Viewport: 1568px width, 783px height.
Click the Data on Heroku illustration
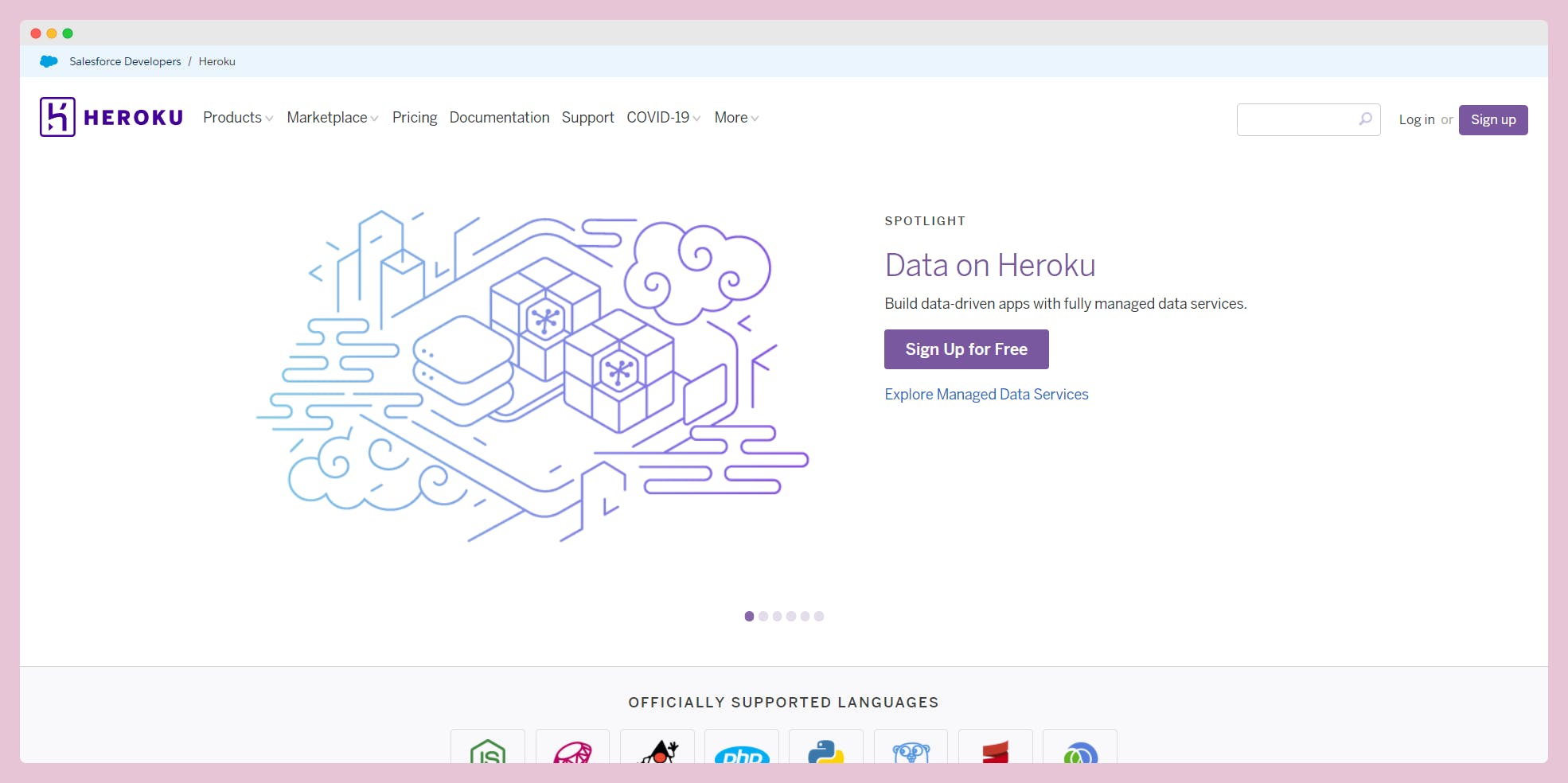[532, 376]
